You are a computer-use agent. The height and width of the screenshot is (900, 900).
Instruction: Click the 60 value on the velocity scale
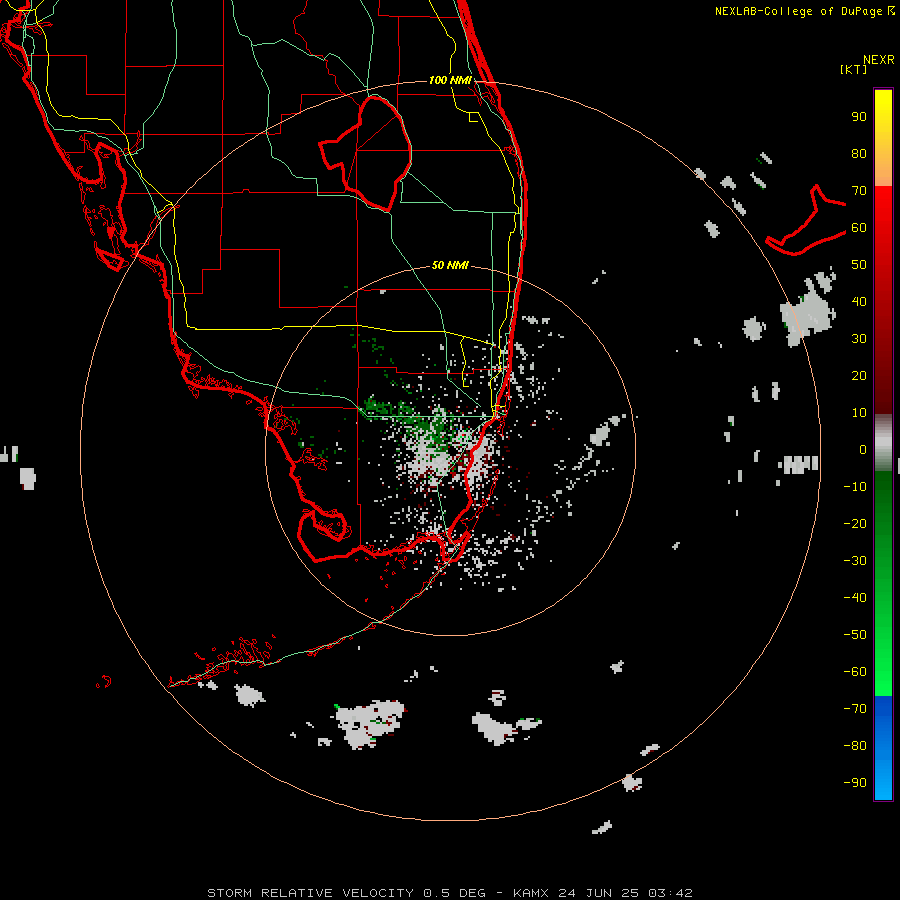859,228
